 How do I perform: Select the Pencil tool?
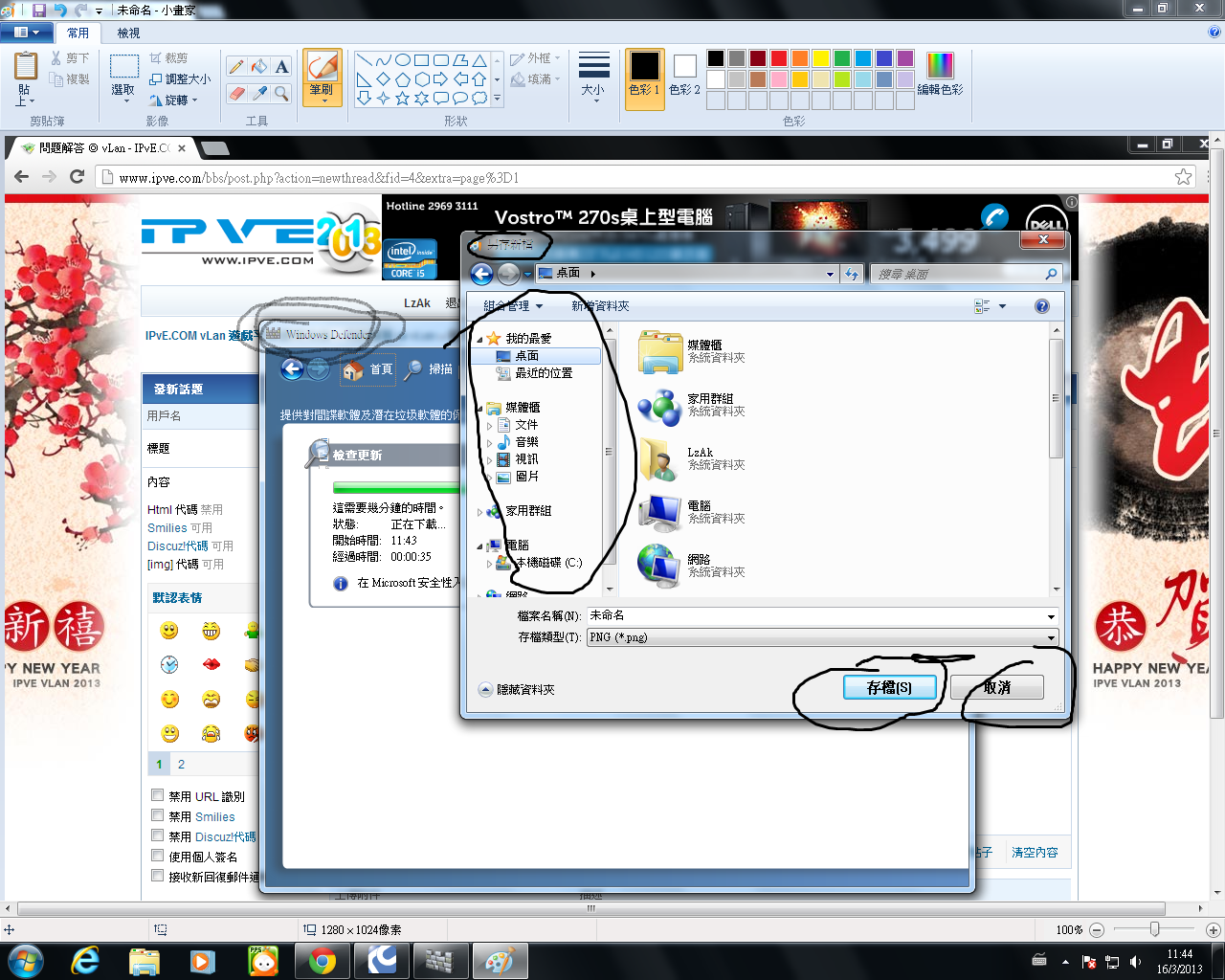[236, 66]
